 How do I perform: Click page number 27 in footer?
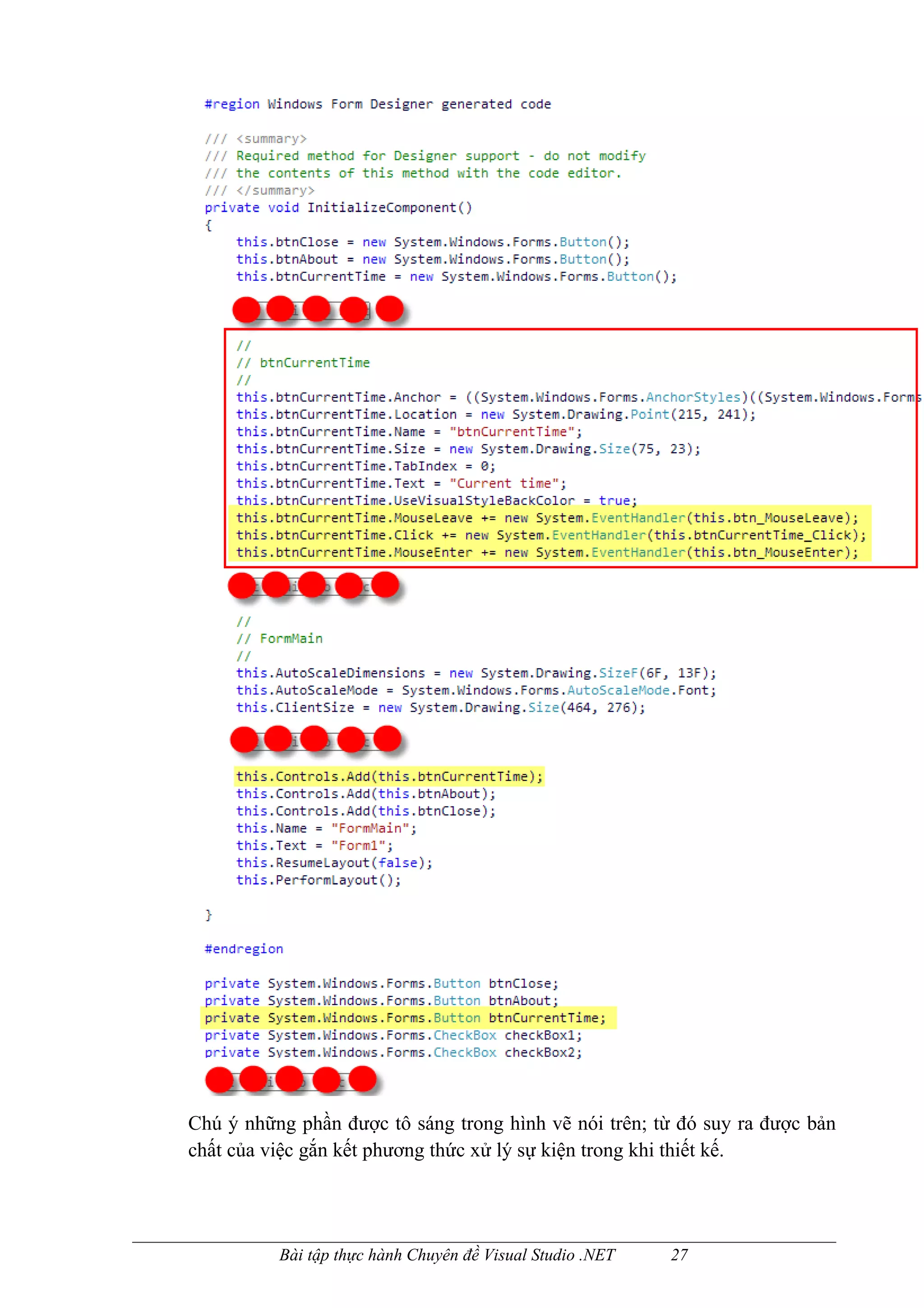(x=679, y=1255)
